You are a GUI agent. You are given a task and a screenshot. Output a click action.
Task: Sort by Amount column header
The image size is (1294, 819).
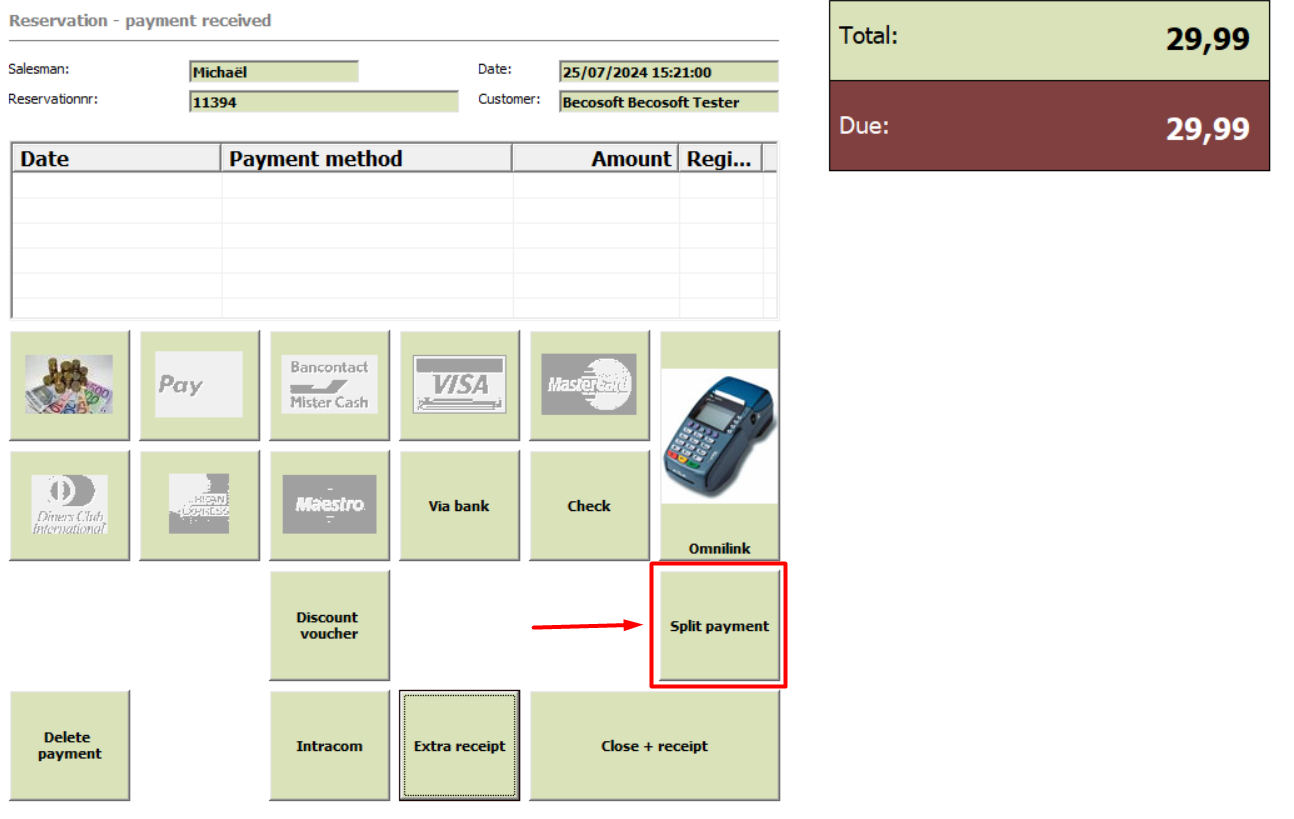[596, 158]
